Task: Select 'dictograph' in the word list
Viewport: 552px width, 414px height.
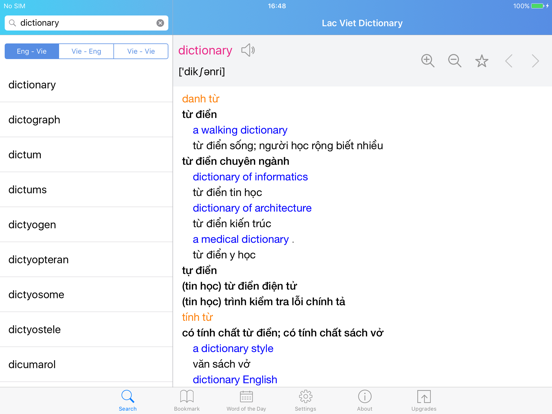Action: point(86,120)
